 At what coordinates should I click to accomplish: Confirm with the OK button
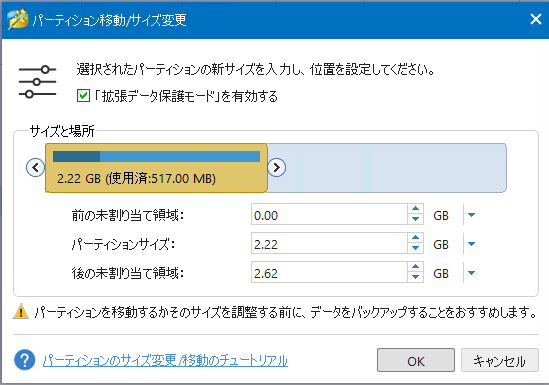(416, 360)
